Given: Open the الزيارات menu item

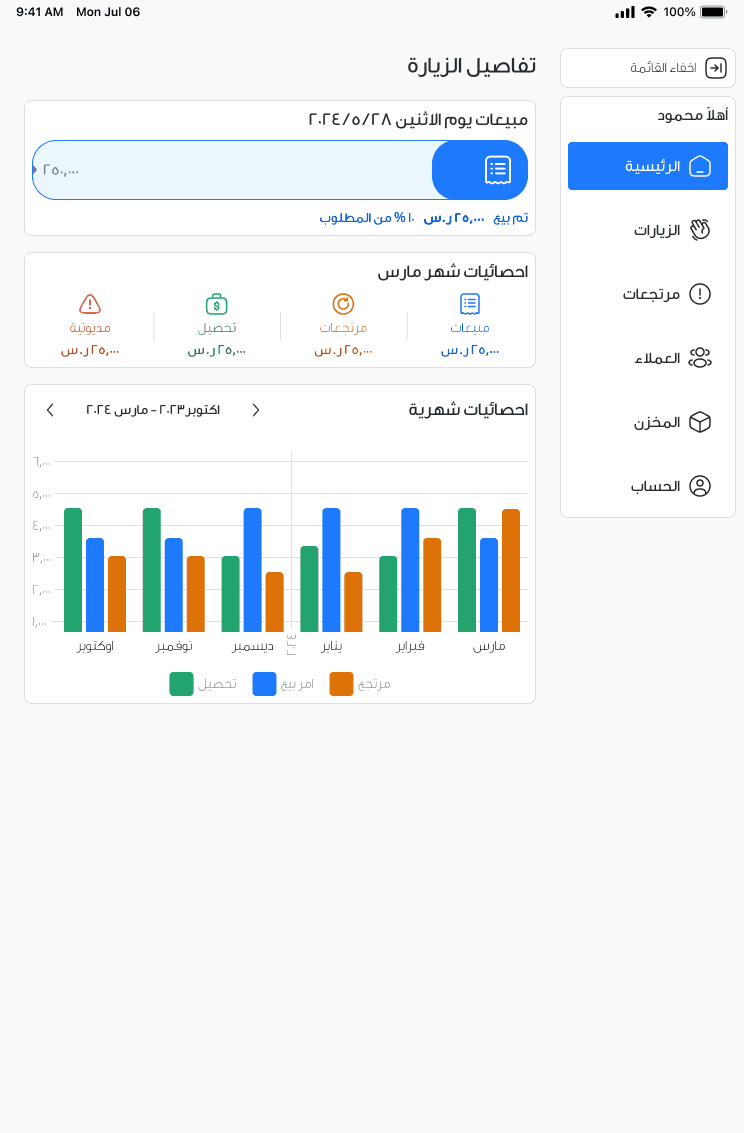Looking at the screenshot, I should [x=648, y=231].
